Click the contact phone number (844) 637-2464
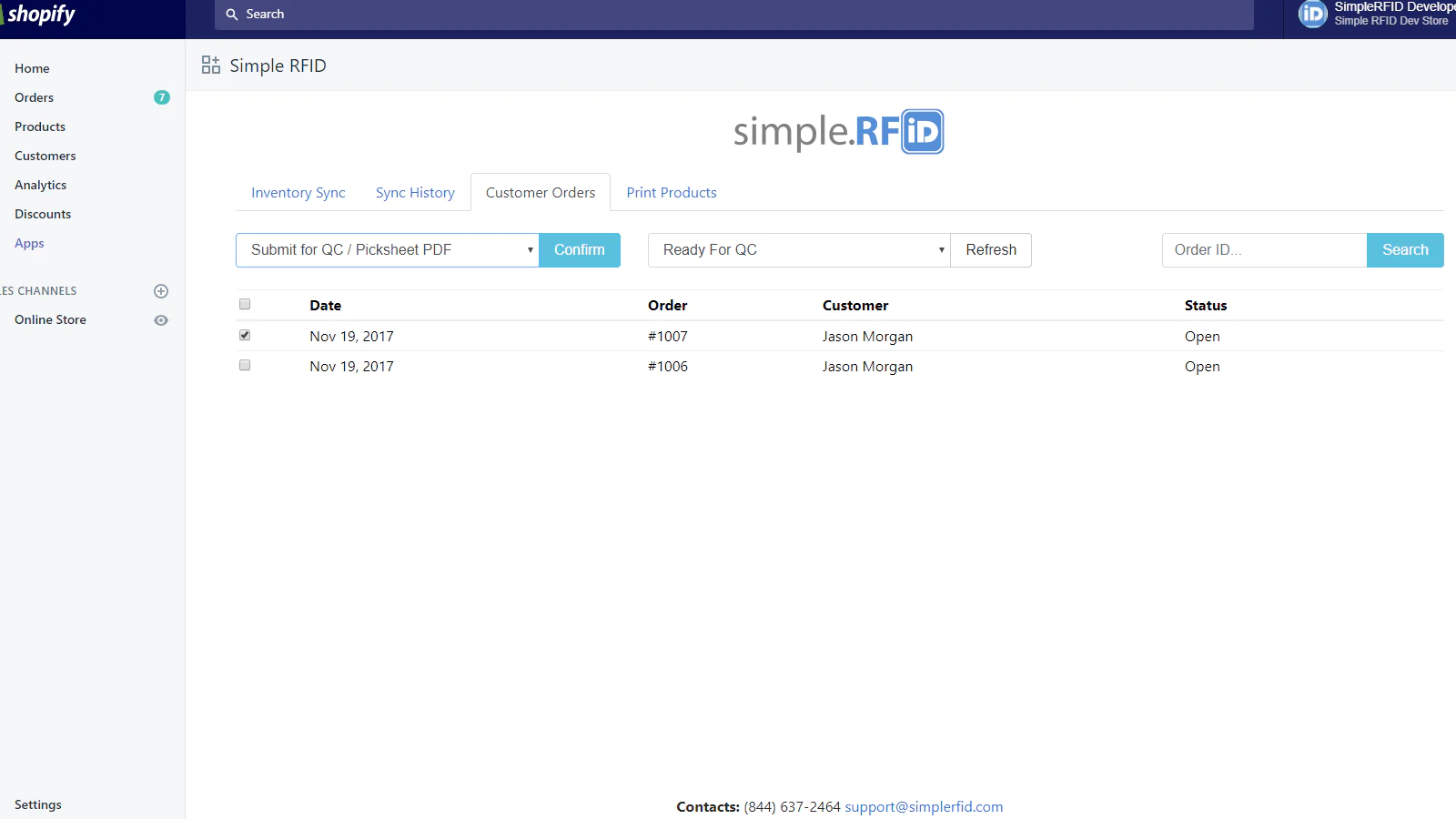This screenshot has width=1456, height=819. [x=792, y=807]
